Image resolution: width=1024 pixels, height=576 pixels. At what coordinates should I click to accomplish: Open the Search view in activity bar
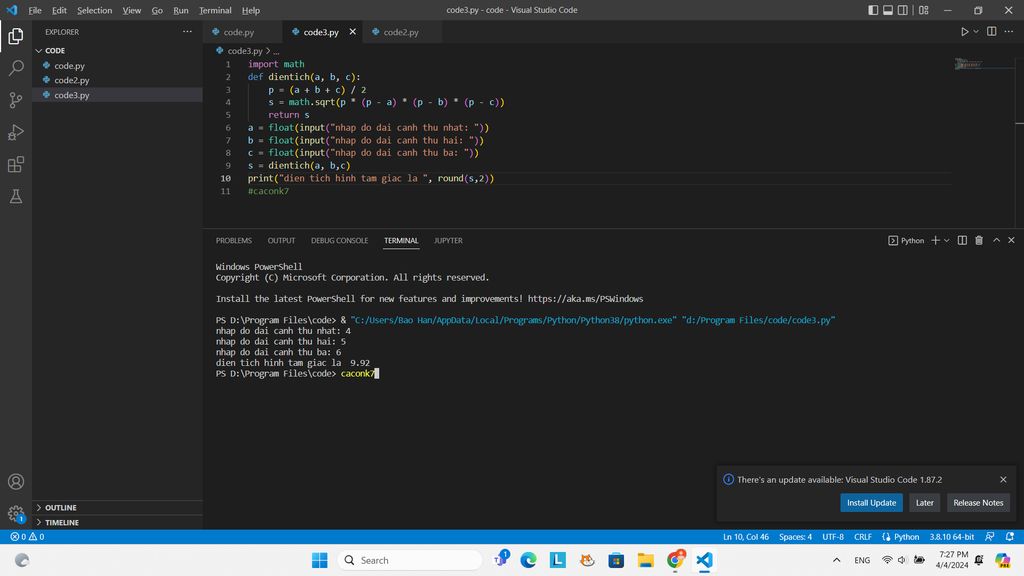coord(16,68)
